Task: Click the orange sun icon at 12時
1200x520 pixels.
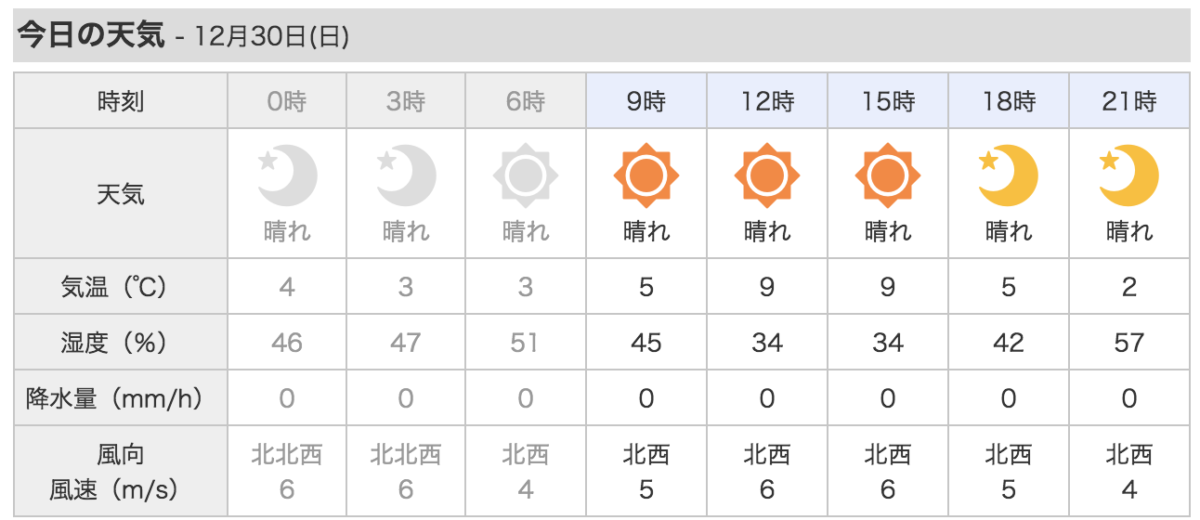Action: (767, 176)
